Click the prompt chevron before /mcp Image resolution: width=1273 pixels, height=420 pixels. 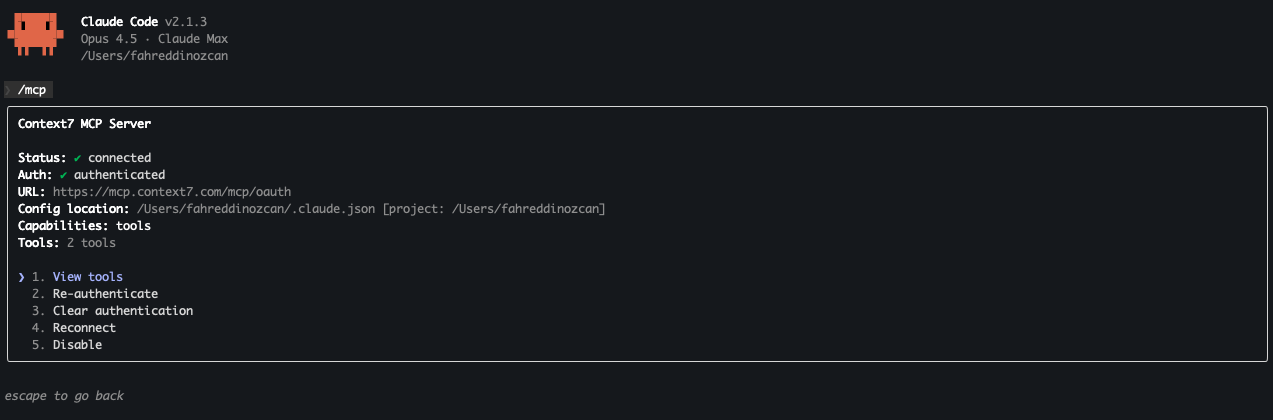point(8,90)
